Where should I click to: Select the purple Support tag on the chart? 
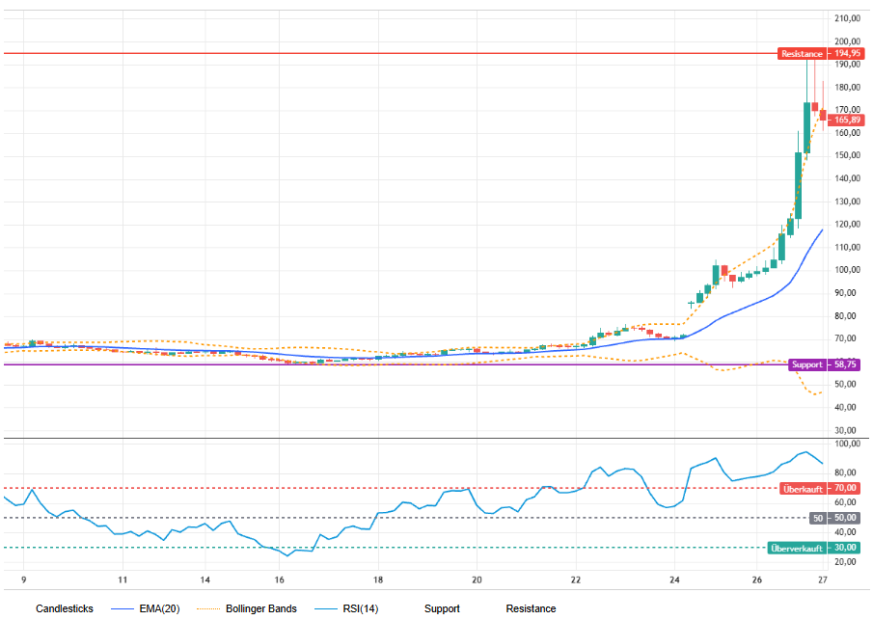(x=807, y=365)
